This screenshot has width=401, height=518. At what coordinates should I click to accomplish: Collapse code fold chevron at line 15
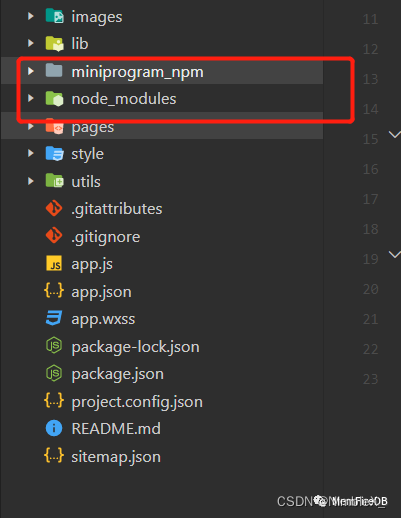(x=395, y=135)
